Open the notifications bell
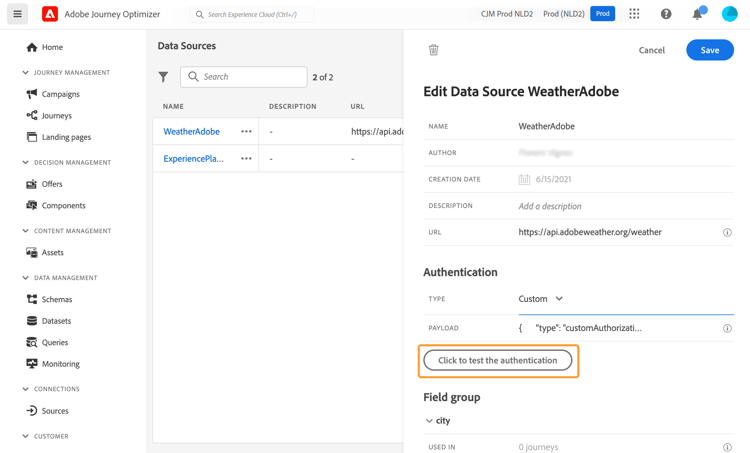Image resolution: width=750 pixels, height=453 pixels. point(697,14)
